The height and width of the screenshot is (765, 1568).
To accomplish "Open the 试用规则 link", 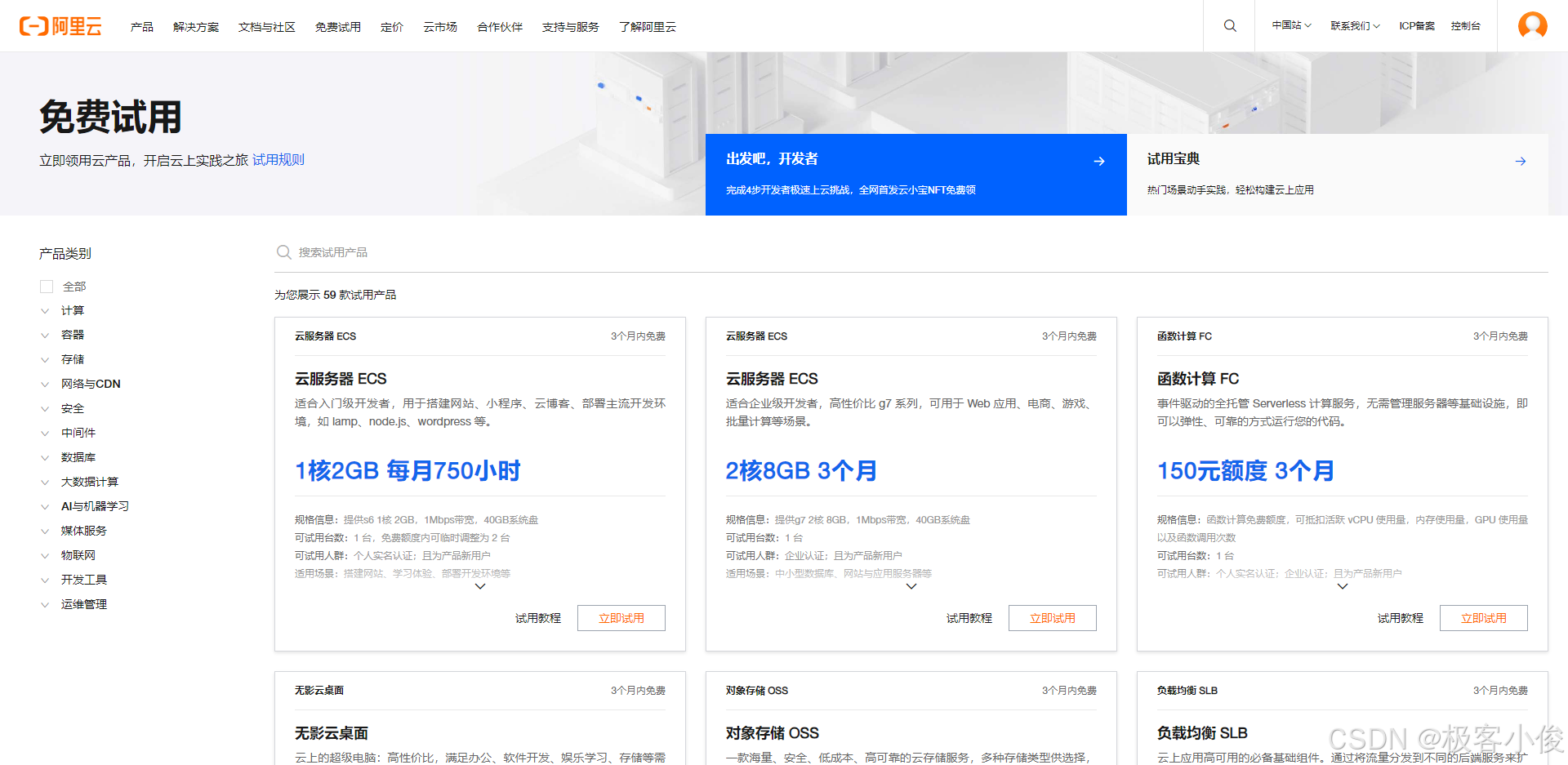I will 278,160.
